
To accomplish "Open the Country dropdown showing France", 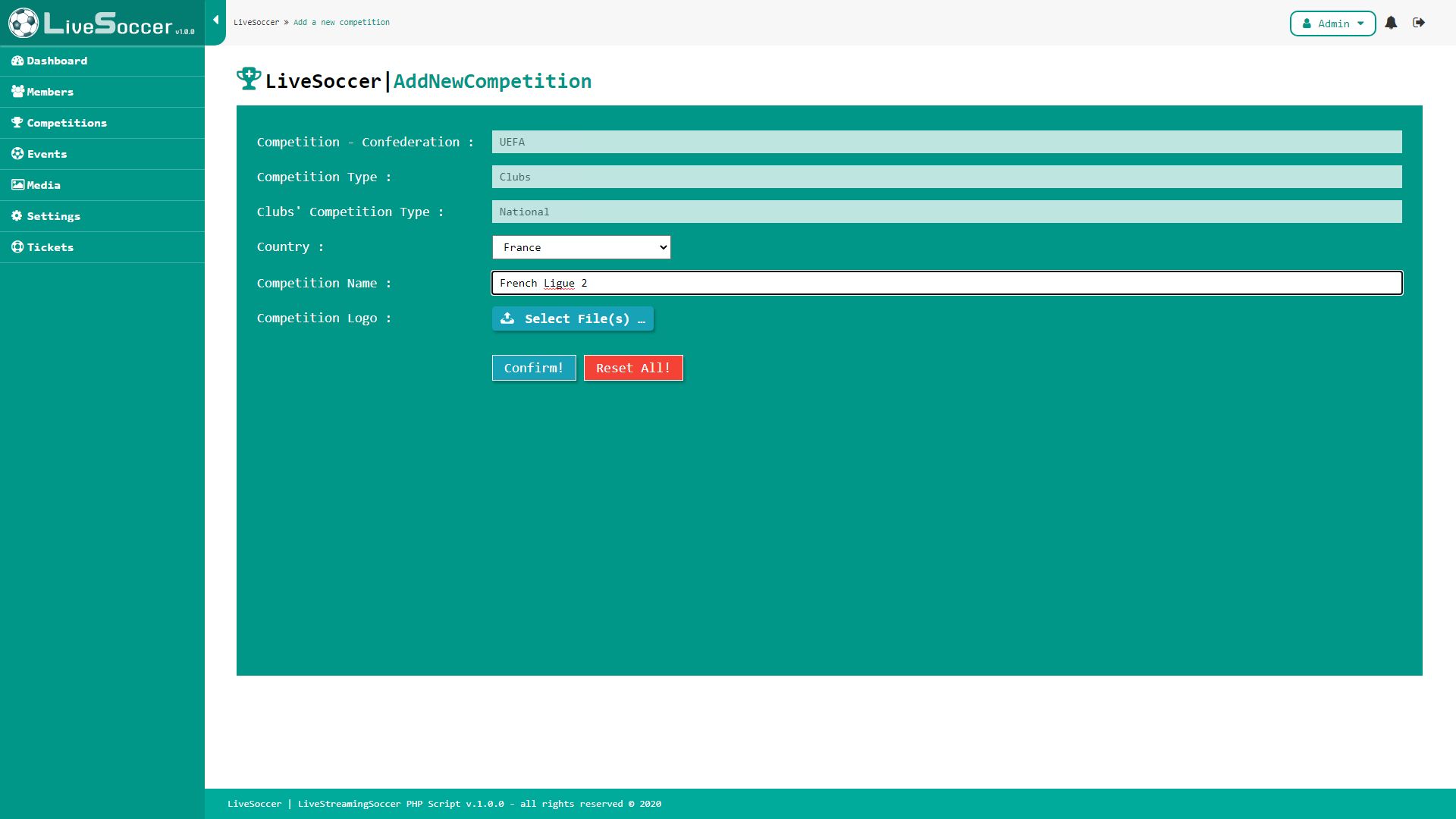I will 581,247.
